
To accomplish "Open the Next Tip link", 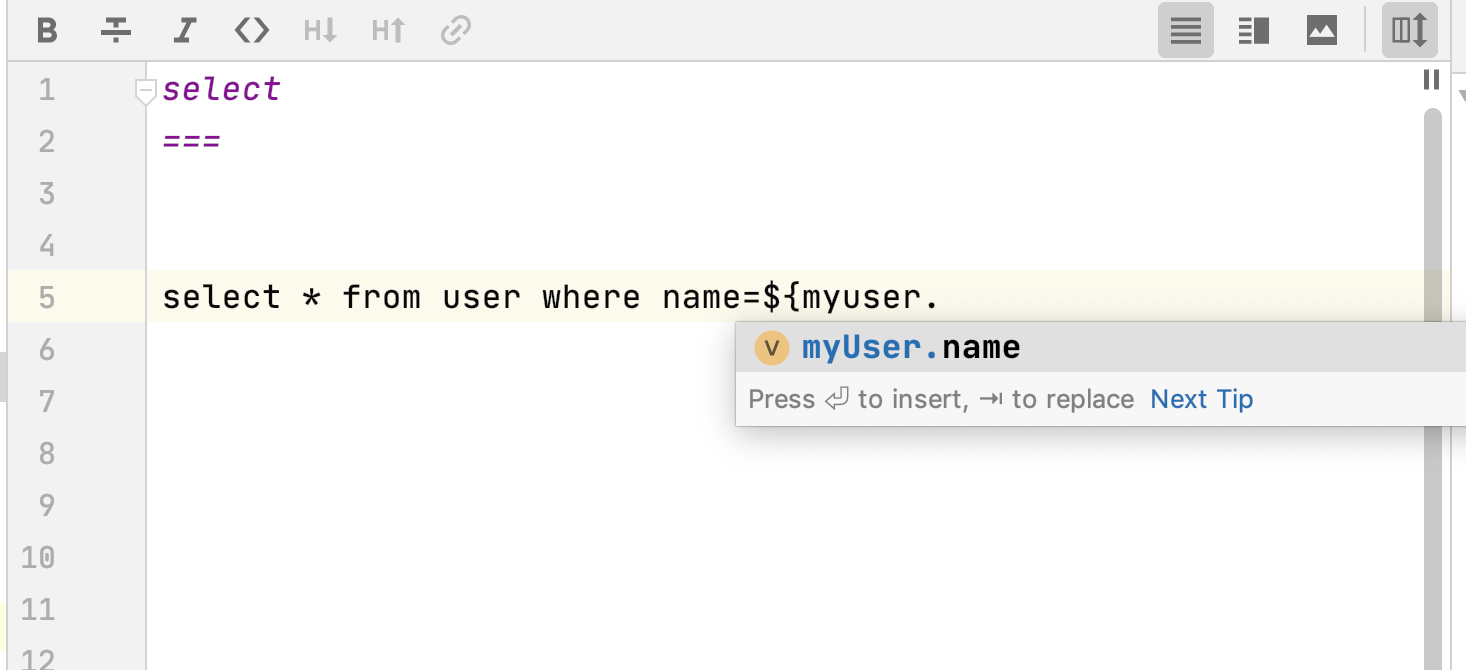I will point(1201,400).
